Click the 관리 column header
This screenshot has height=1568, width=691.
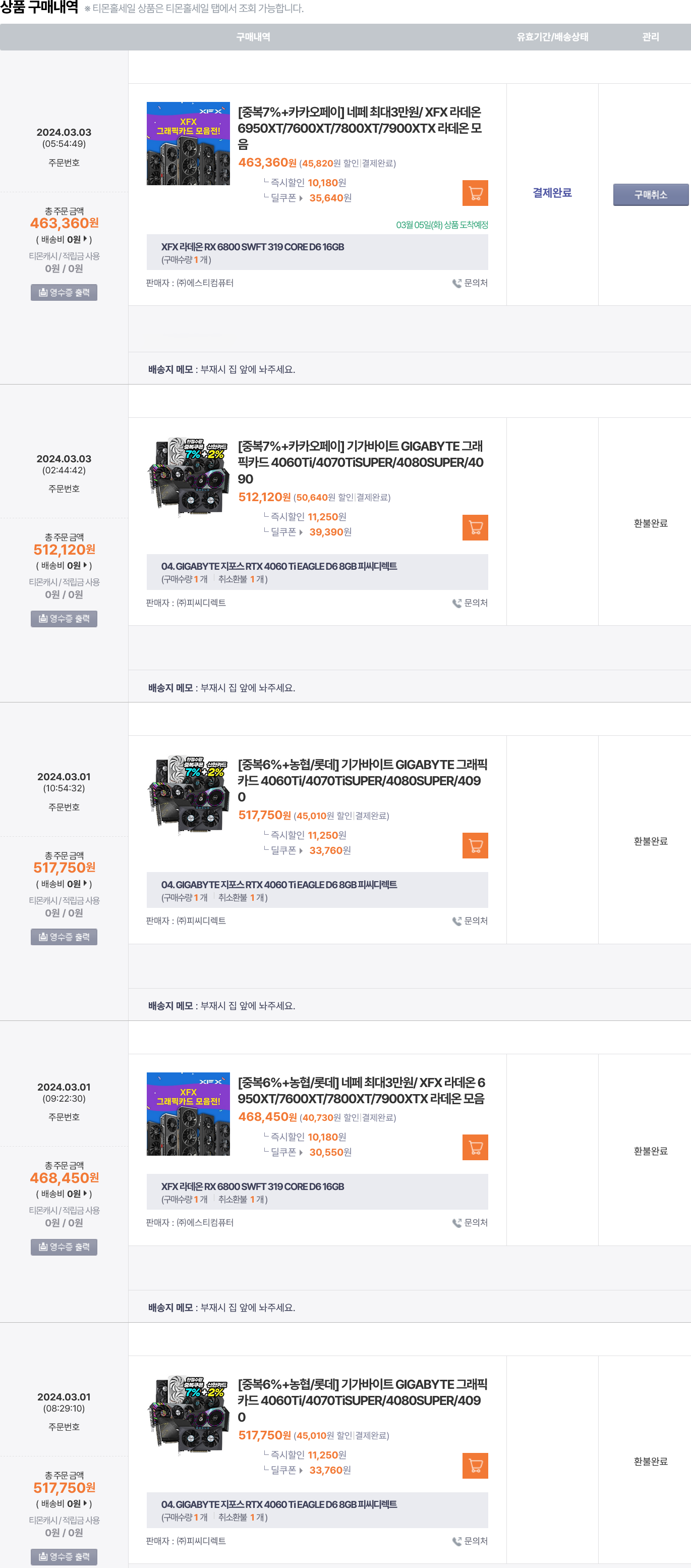tap(651, 37)
